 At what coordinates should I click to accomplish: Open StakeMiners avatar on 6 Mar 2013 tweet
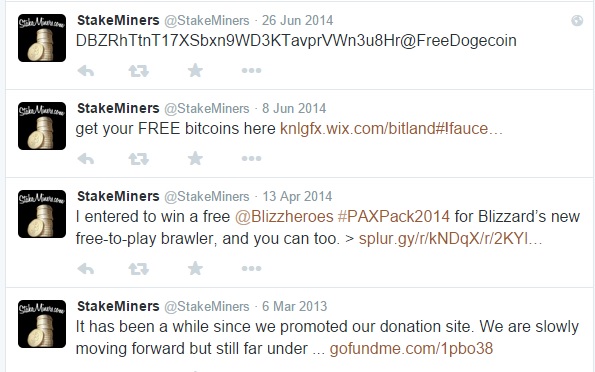(x=42, y=324)
